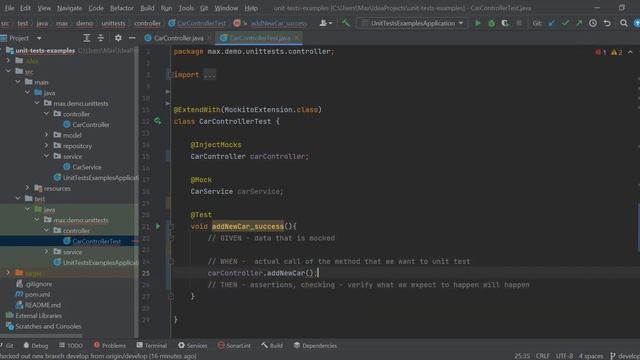Open the Build tool window
The image size is (640, 360).
coord(272,345)
